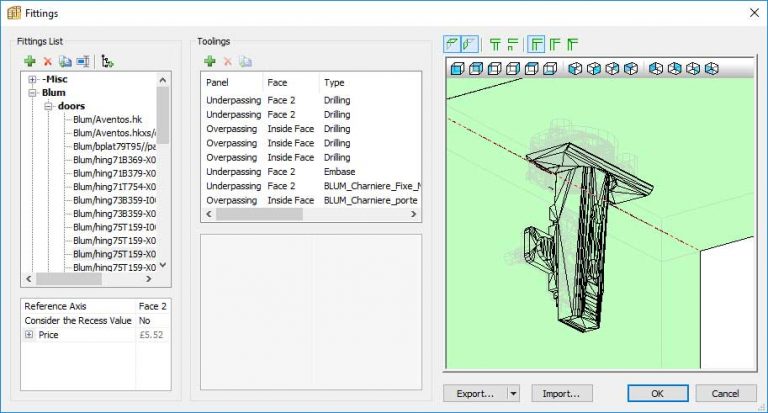Choose the fifth isometric cube view icon
Viewport: 768px width, 413px height.
(656, 69)
